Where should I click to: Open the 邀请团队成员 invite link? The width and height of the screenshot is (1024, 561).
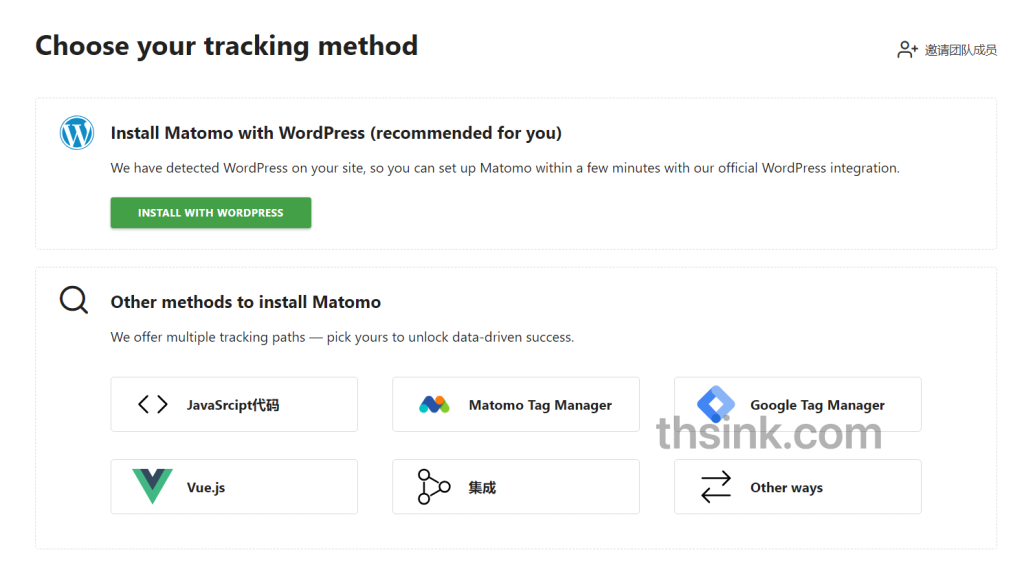(960, 50)
